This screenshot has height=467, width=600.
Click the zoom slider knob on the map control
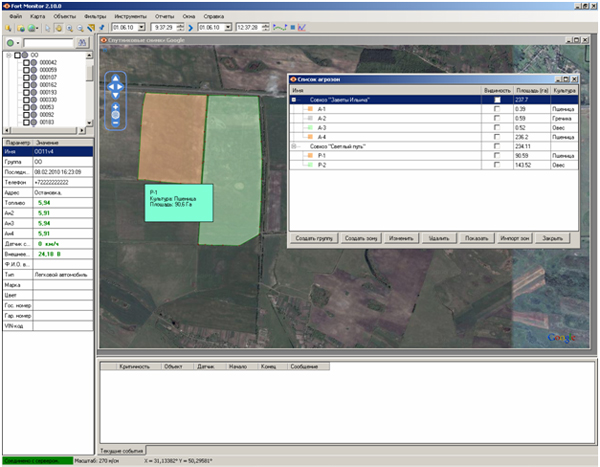[x=116, y=116]
